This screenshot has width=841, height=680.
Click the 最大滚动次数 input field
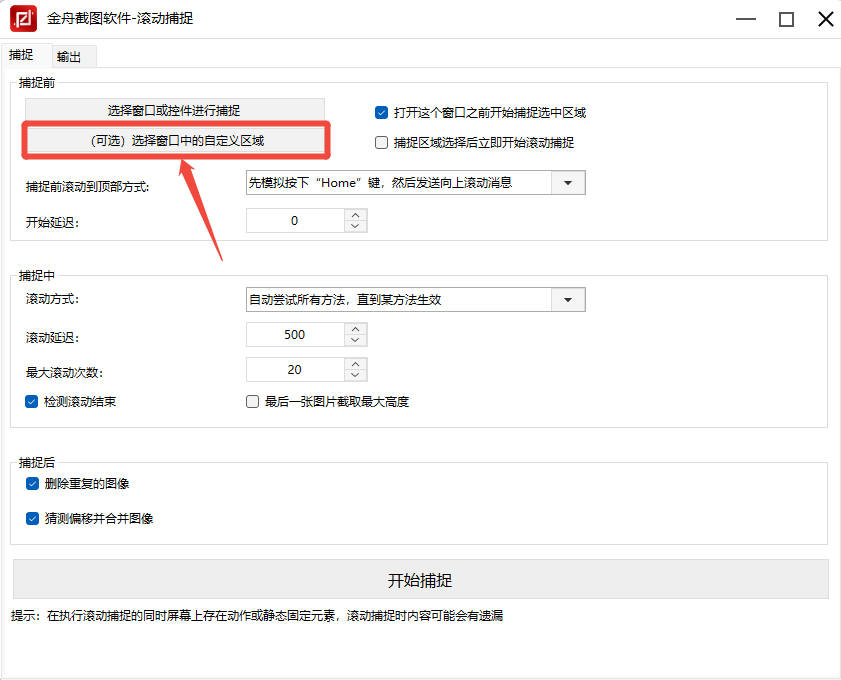294,370
